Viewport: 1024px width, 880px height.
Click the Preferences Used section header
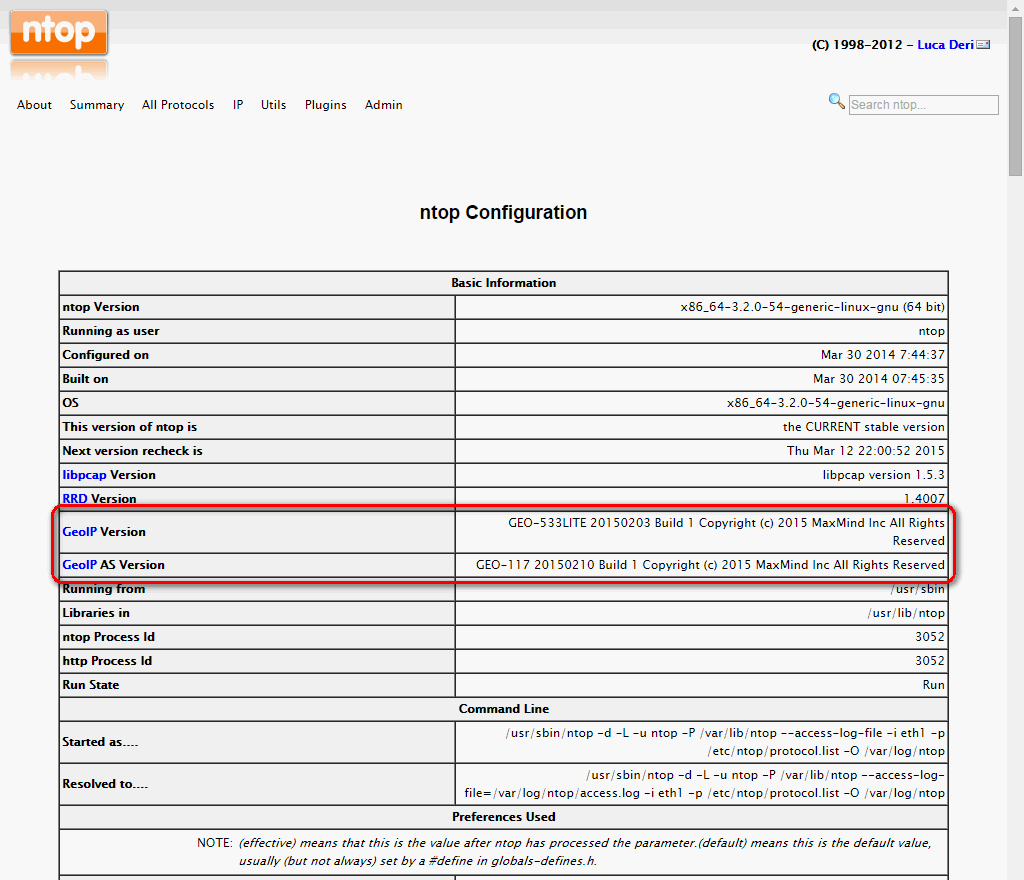pos(504,817)
